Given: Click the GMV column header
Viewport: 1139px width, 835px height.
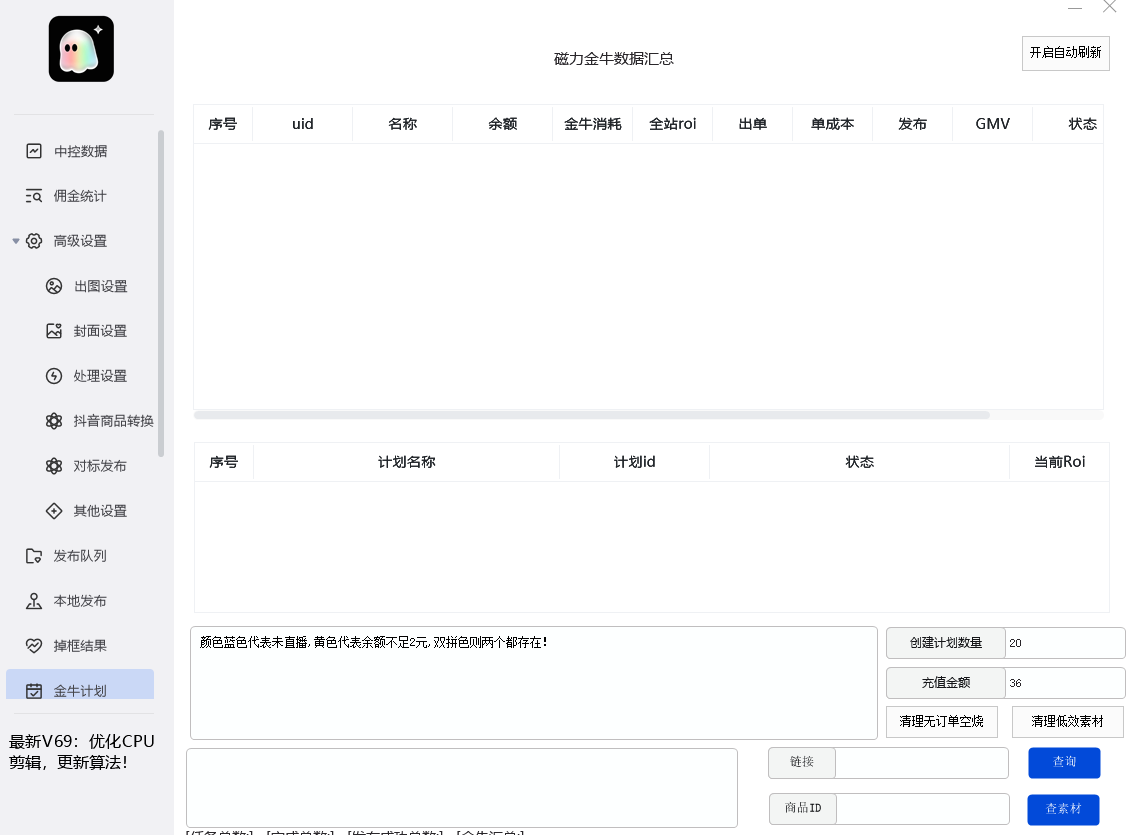Looking at the screenshot, I should point(992,124).
